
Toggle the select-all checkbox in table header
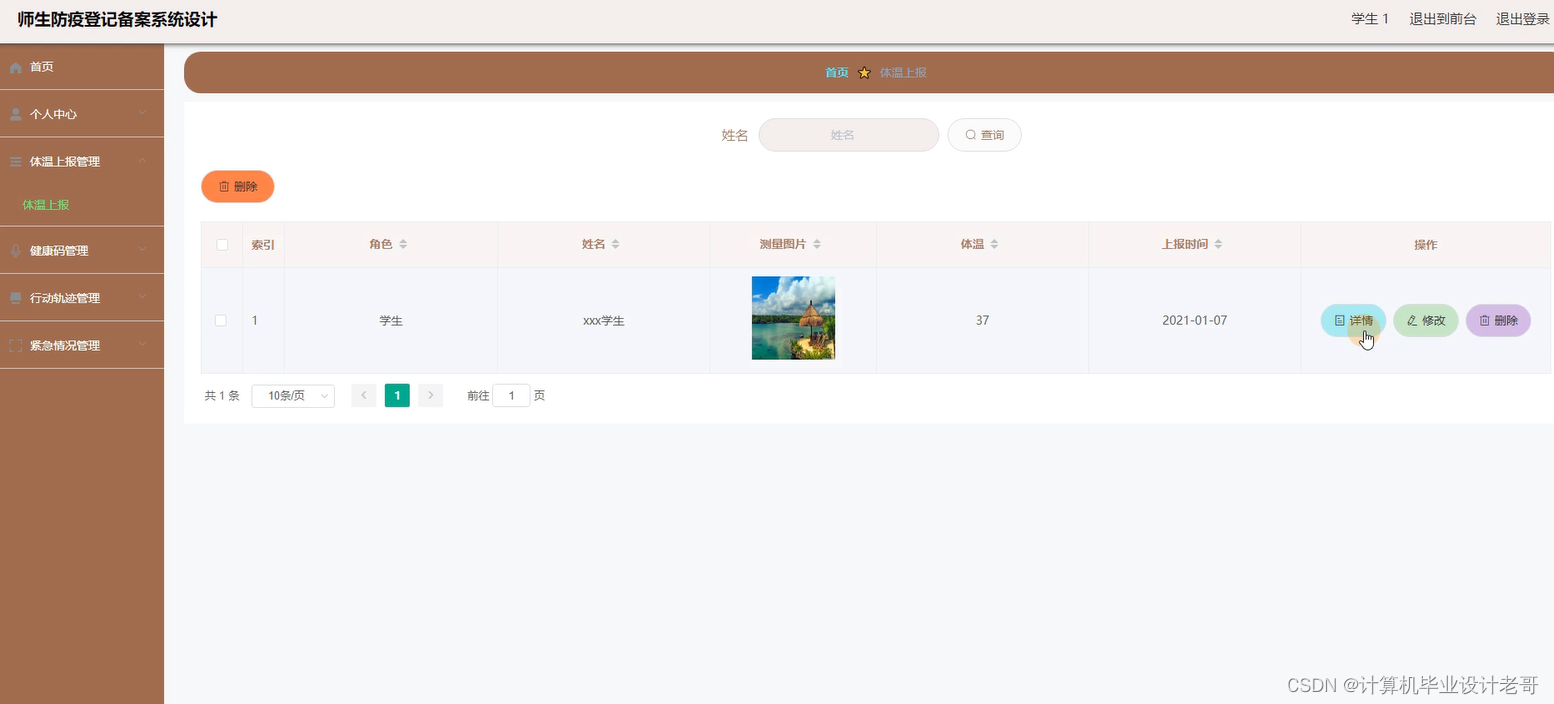coord(222,245)
